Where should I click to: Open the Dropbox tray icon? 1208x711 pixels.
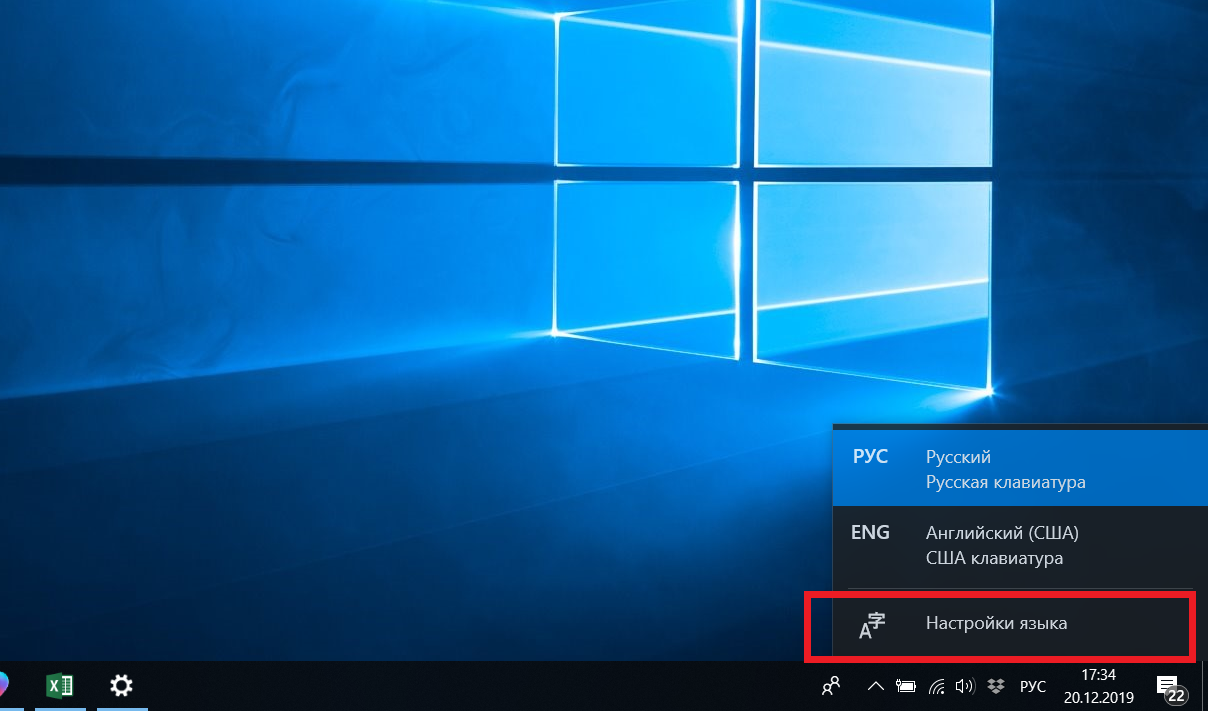[995, 687]
